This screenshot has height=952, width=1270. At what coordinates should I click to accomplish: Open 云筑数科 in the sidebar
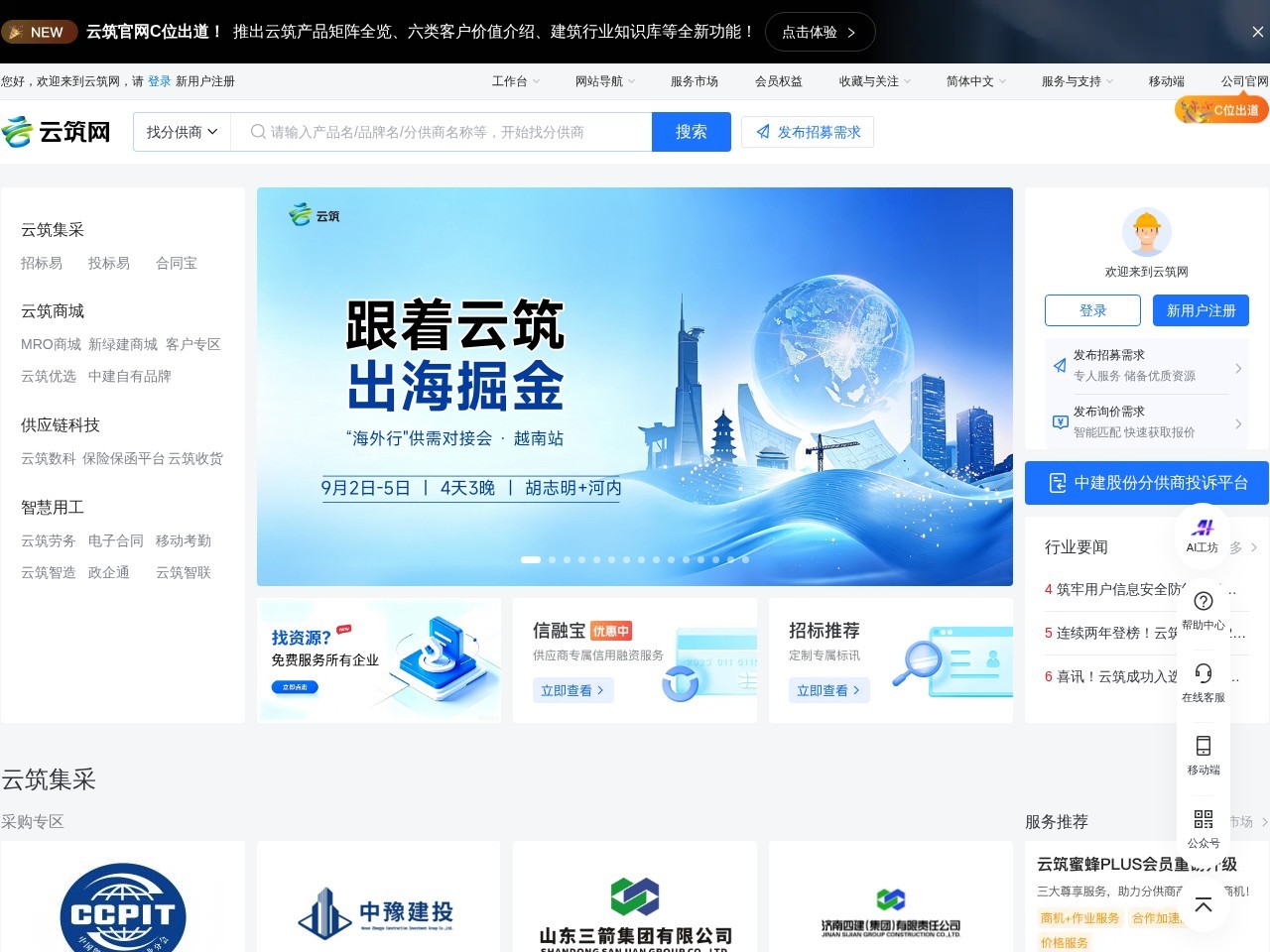tap(49, 458)
